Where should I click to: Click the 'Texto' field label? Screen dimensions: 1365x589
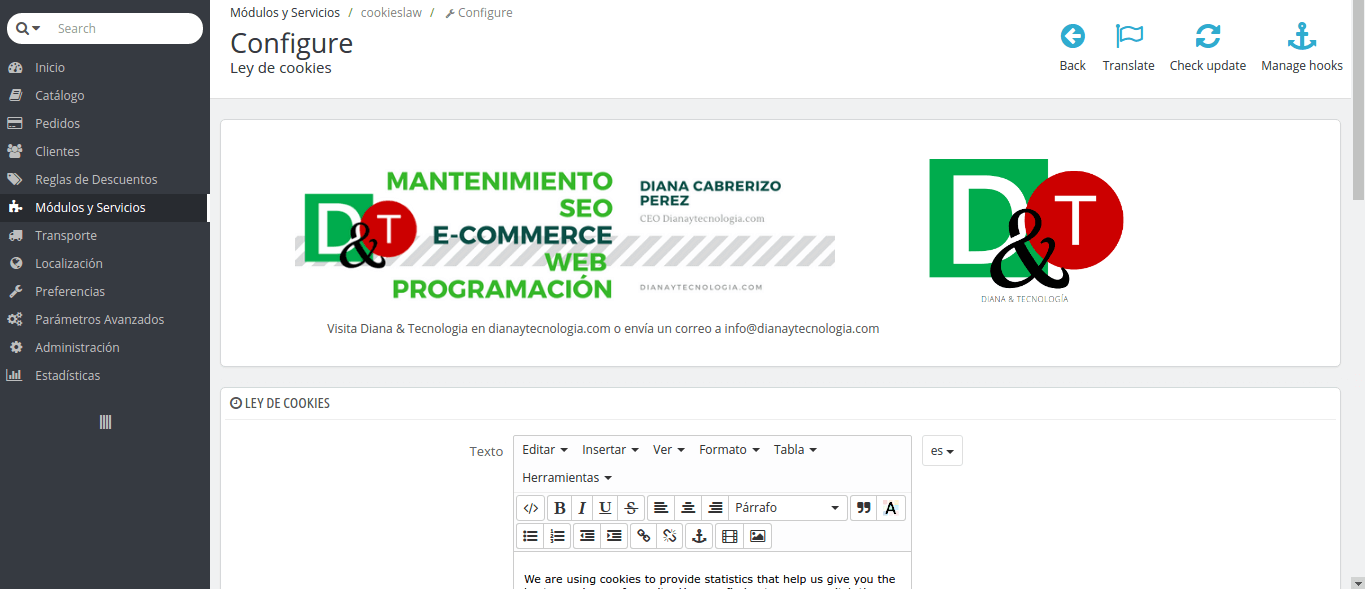click(x=487, y=451)
